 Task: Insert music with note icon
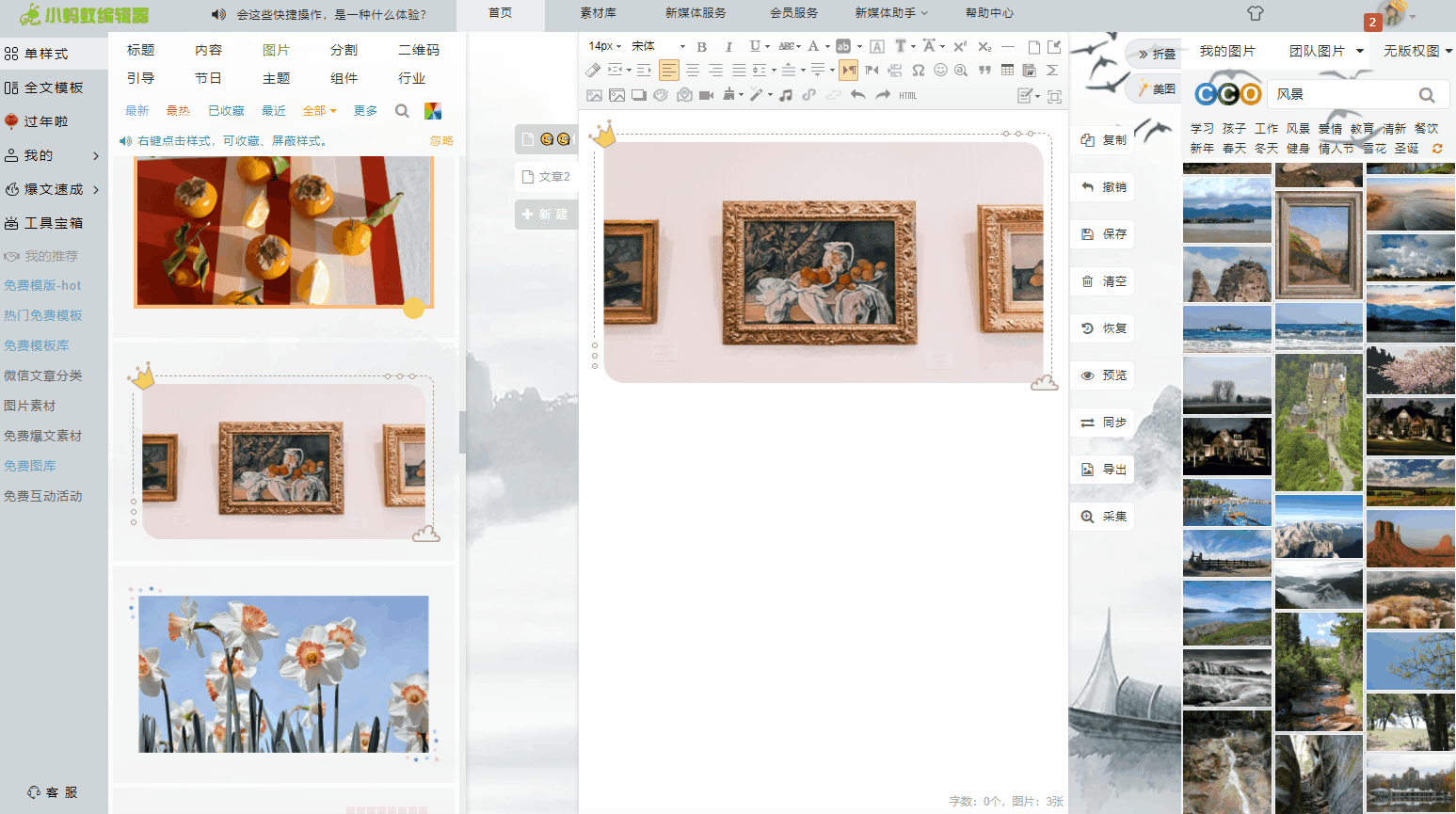click(785, 95)
